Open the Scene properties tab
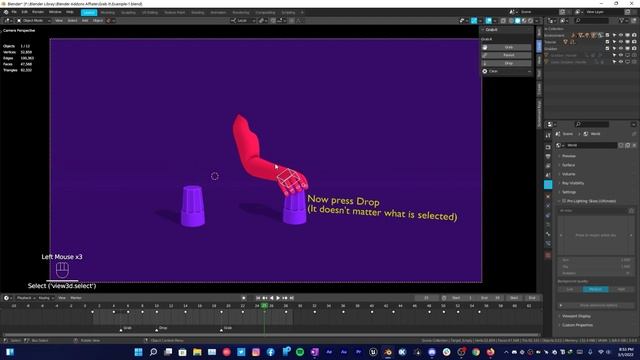The height and width of the screenshot is (360, 640). click(x=548, y=175)
